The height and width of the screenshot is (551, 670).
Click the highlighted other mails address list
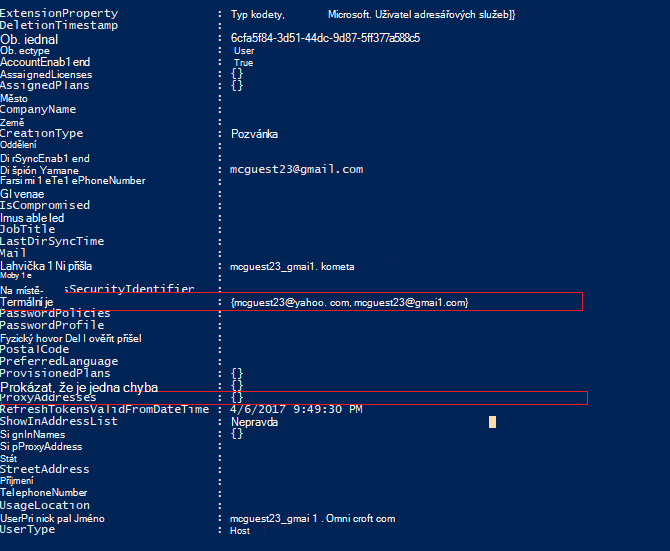pyautogui.click(x=350, y=303)
